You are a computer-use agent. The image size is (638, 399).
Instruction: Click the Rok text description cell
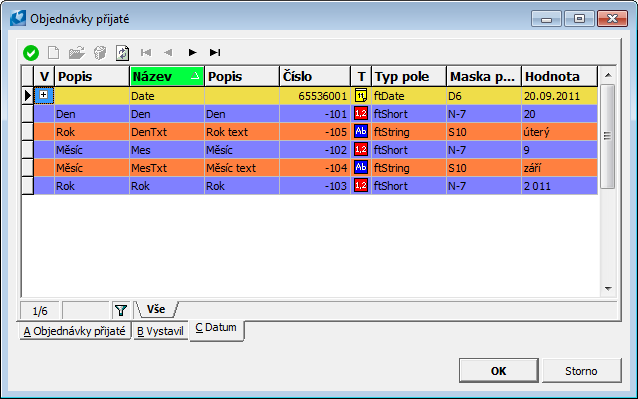pos(242,132)
